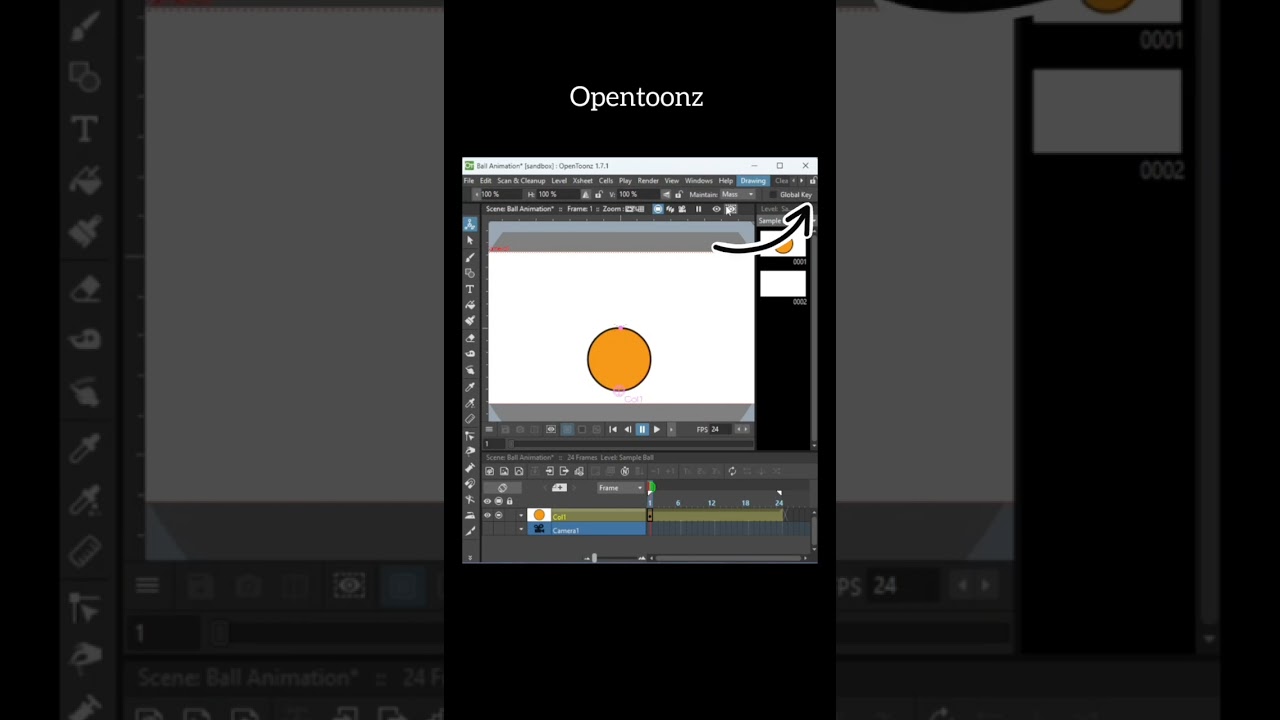Select the Type text tool
Screen dimensions: 1280x720
point(470,289)
